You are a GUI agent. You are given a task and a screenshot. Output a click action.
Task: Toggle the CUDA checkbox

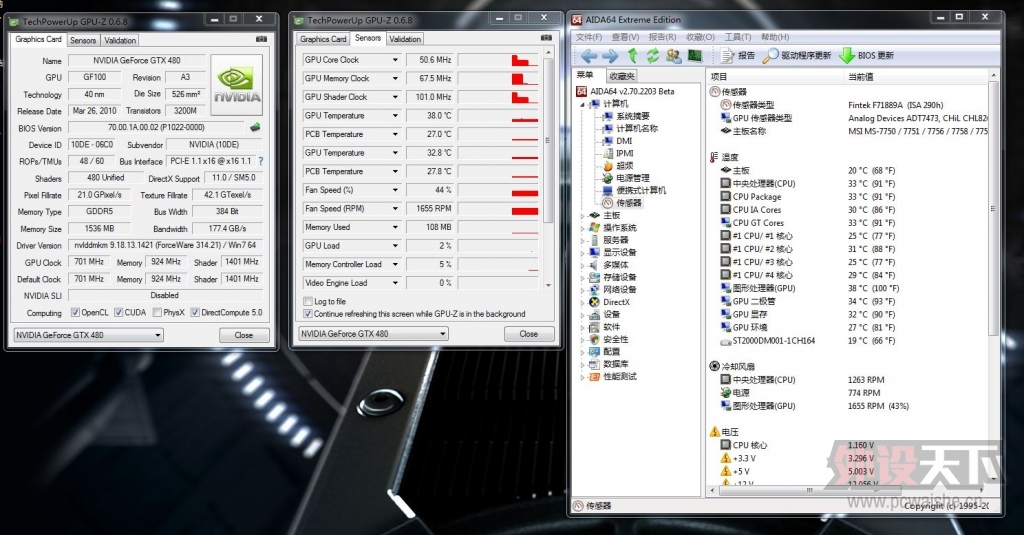(119, 312)
